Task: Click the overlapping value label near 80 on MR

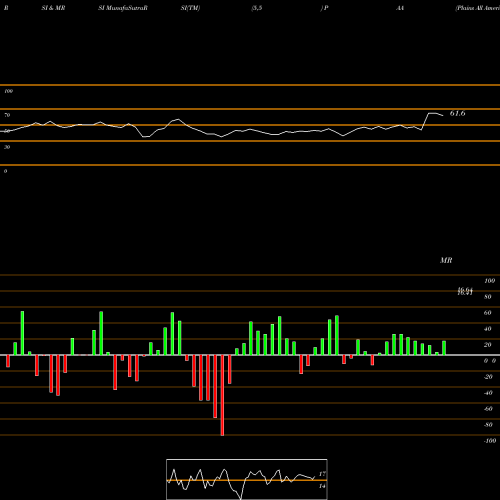Action: tap(465, 292)
